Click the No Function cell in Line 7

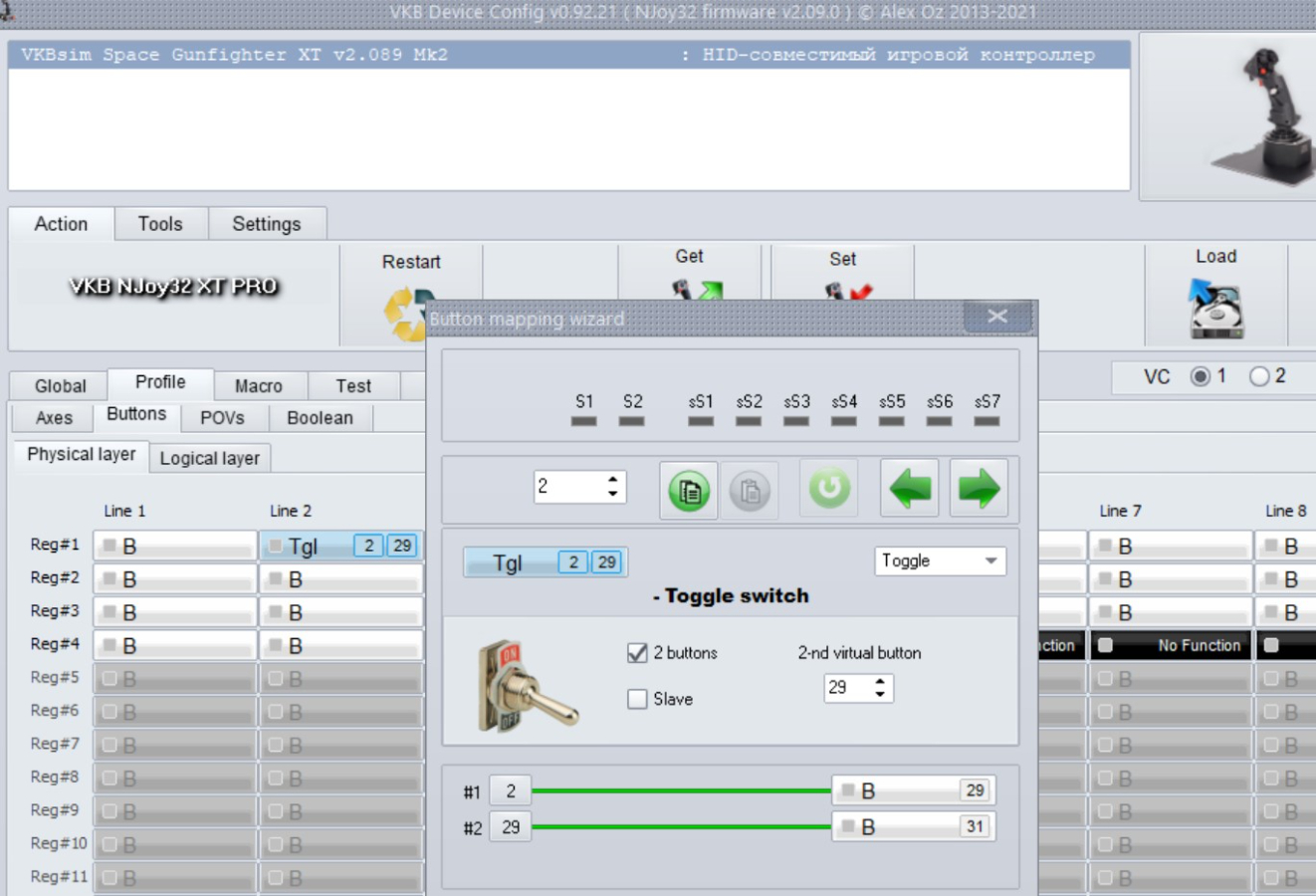1171,645
